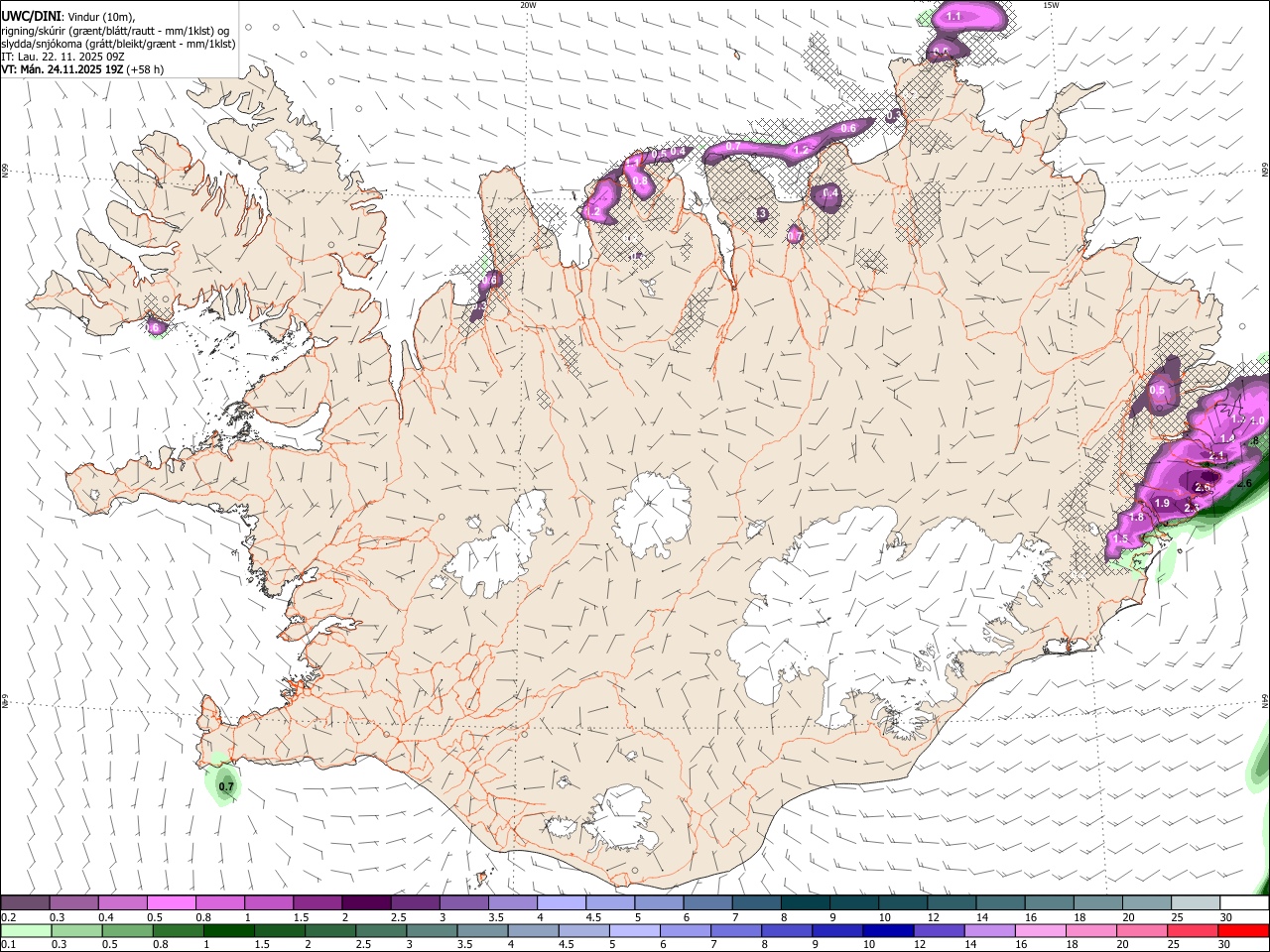Click the UWC/DINI title text
The width and height of the screenshot is (1270, 952).
click(30, 15)
